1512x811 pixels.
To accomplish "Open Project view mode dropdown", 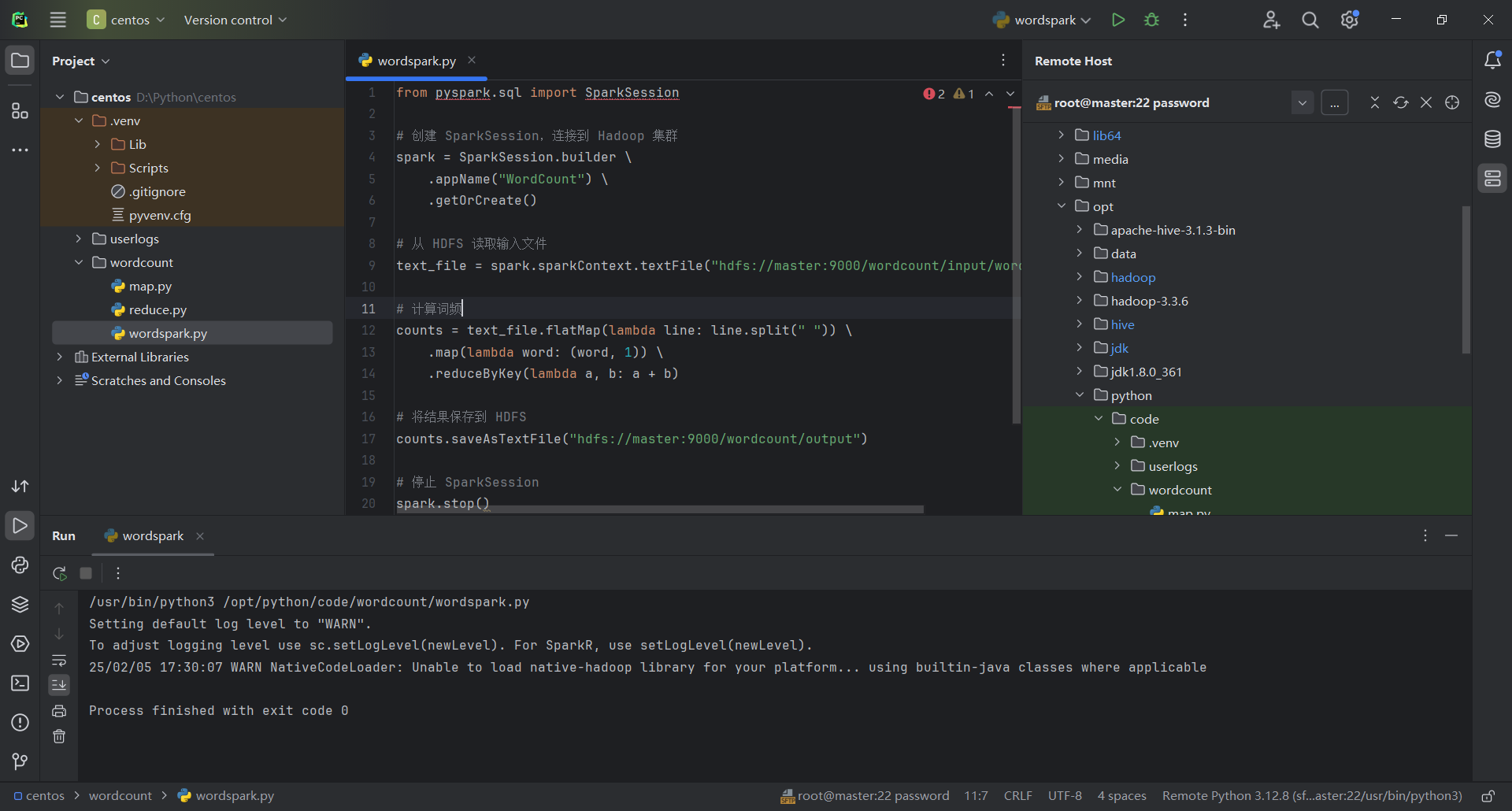I will pos(81,61).
